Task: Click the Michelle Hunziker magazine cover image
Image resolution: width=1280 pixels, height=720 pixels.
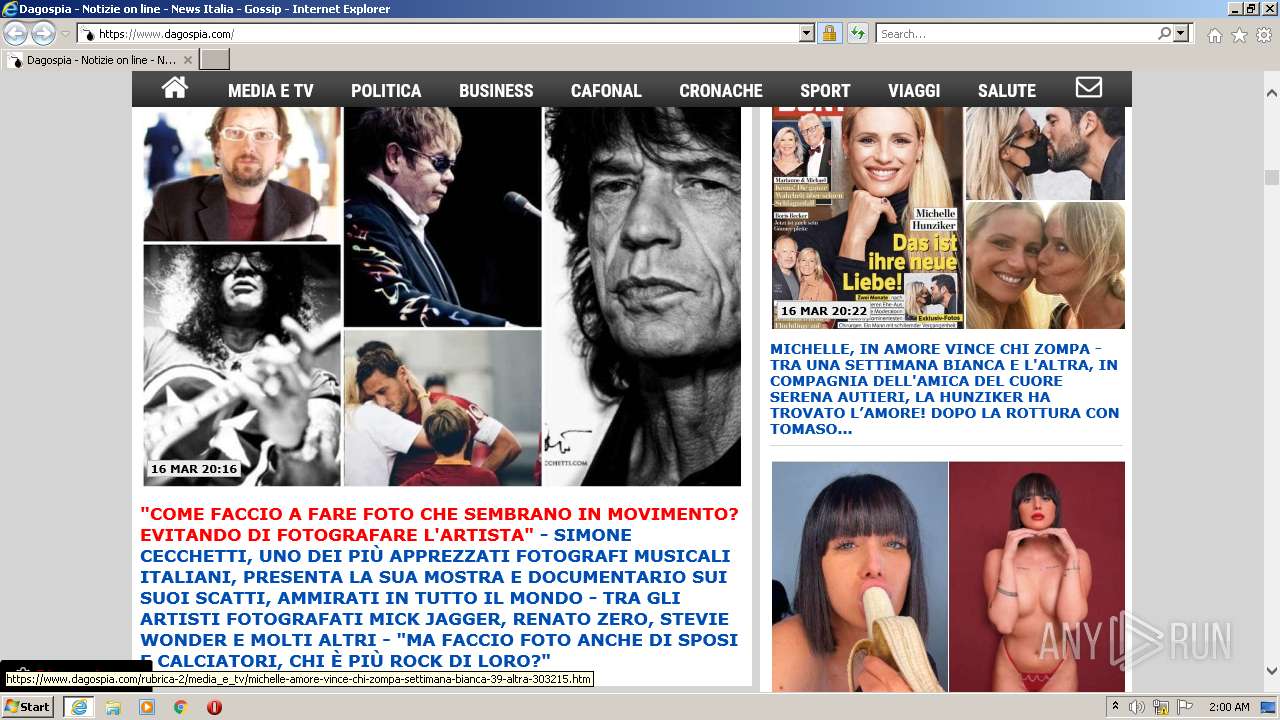Action: [x=866, y=218]
